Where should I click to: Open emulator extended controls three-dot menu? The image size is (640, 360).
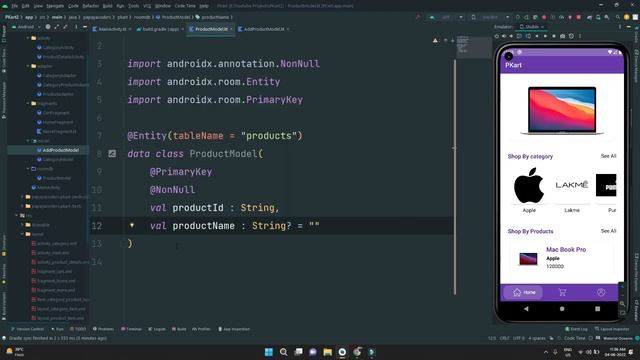pyautogui.click(x=580, y=36)
